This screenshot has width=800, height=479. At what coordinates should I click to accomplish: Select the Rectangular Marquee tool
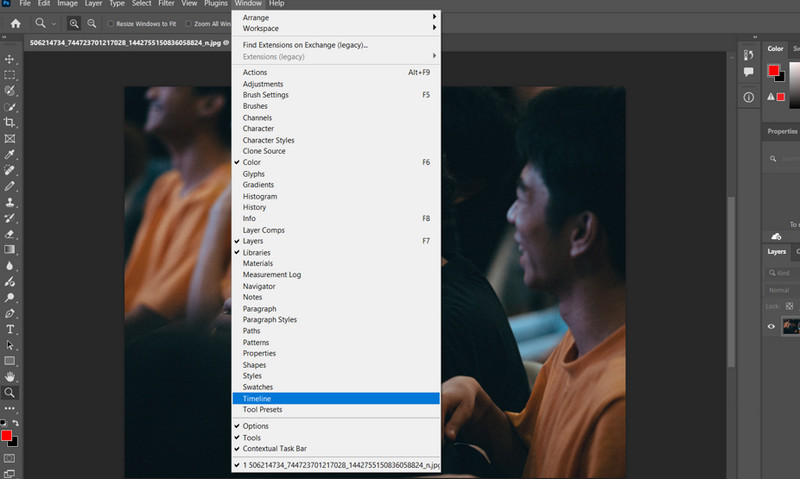(x=9, y=75)
